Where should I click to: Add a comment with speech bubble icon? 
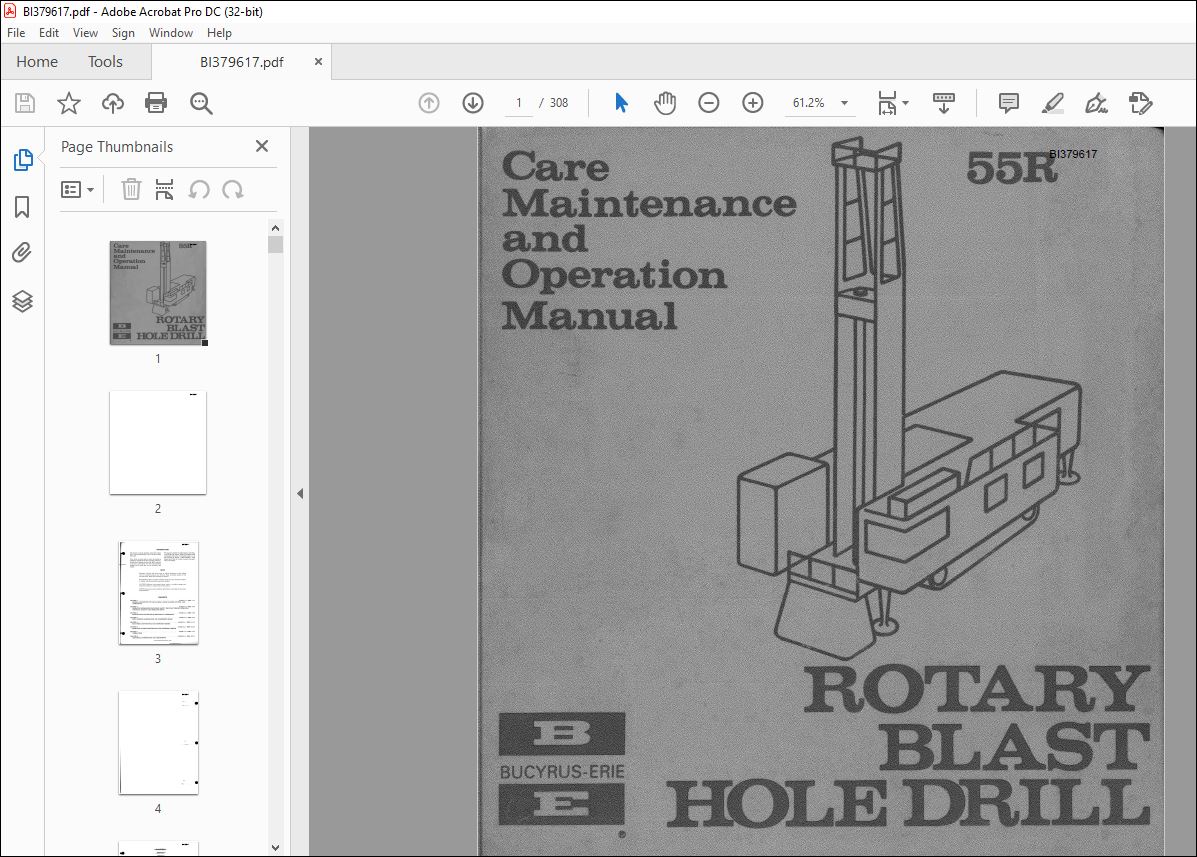[1008, 103]
